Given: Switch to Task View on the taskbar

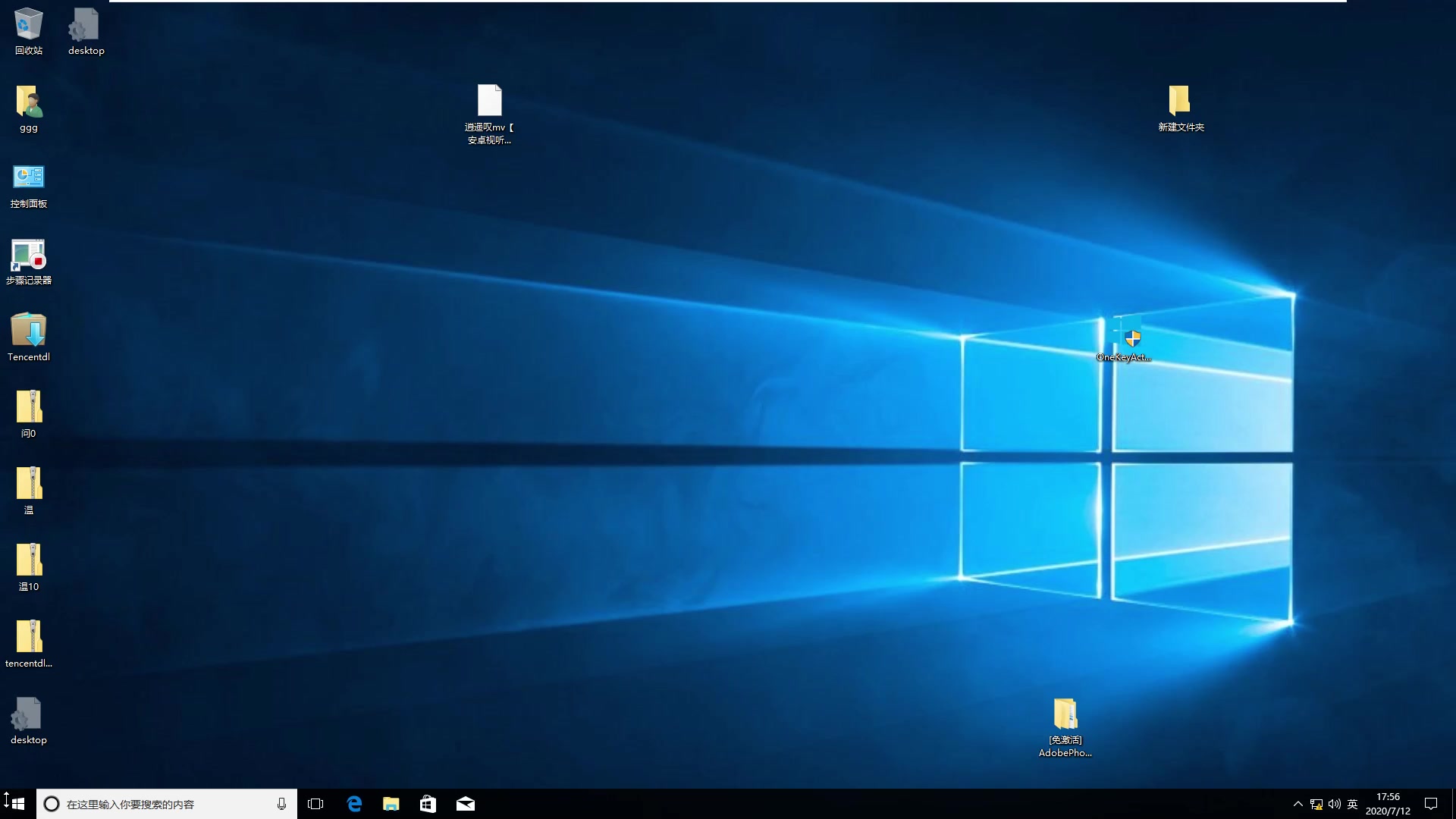Looking at the screenshot, I should [x=315, y=804].
